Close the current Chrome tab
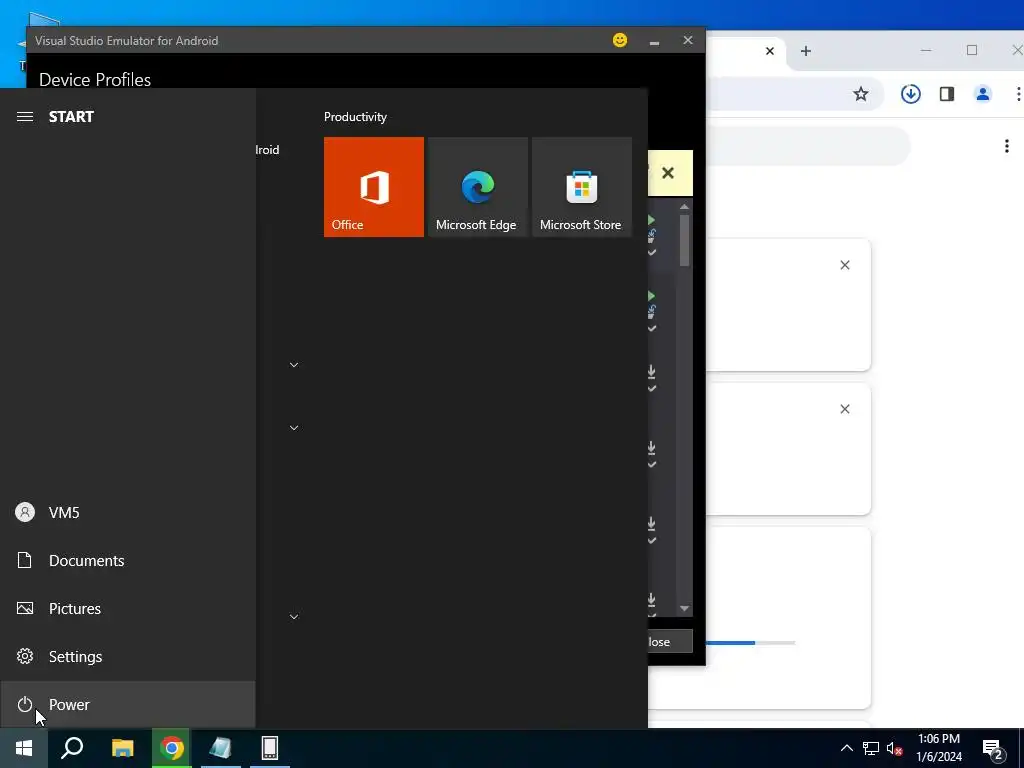This screenshot has width=1024, height=768. (x=770, y=51)
